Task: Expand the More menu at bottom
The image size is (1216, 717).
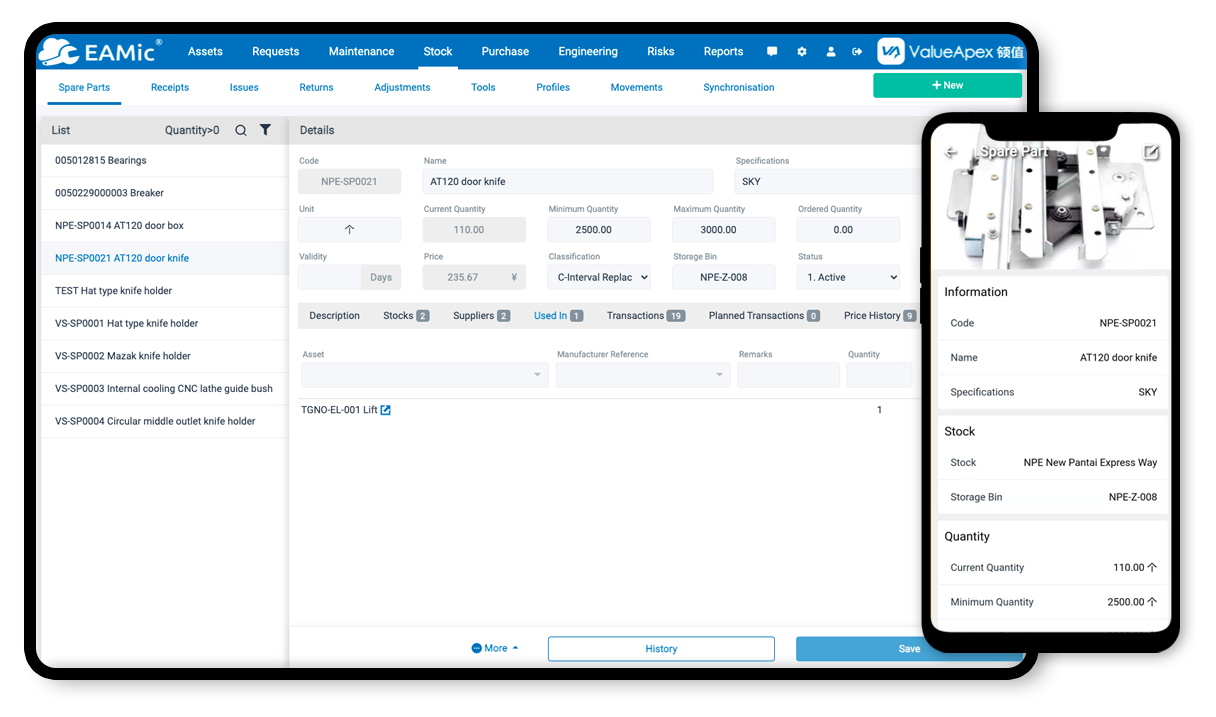Action: [x=495, y=648]
